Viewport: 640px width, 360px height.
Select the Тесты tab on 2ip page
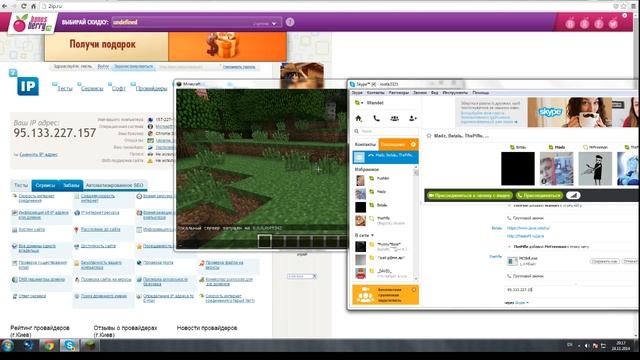coord(21,185)
